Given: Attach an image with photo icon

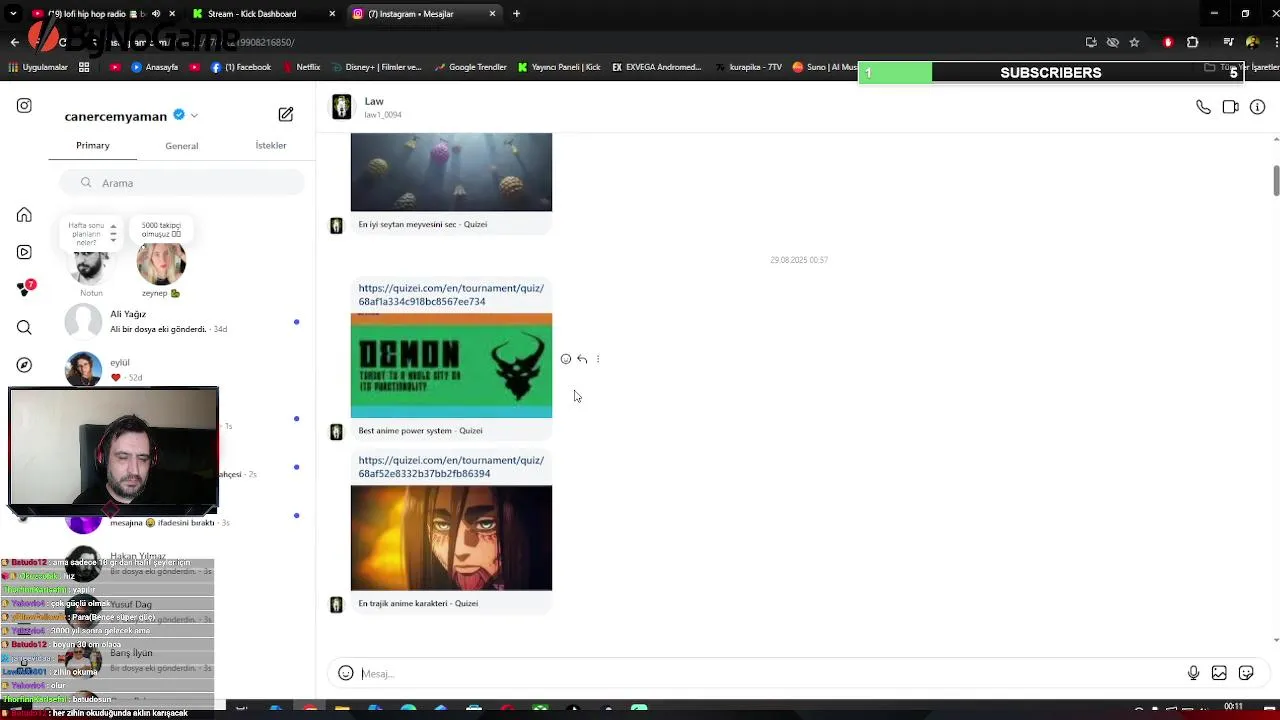Looking at the screenshot, I should [1219, 673].
